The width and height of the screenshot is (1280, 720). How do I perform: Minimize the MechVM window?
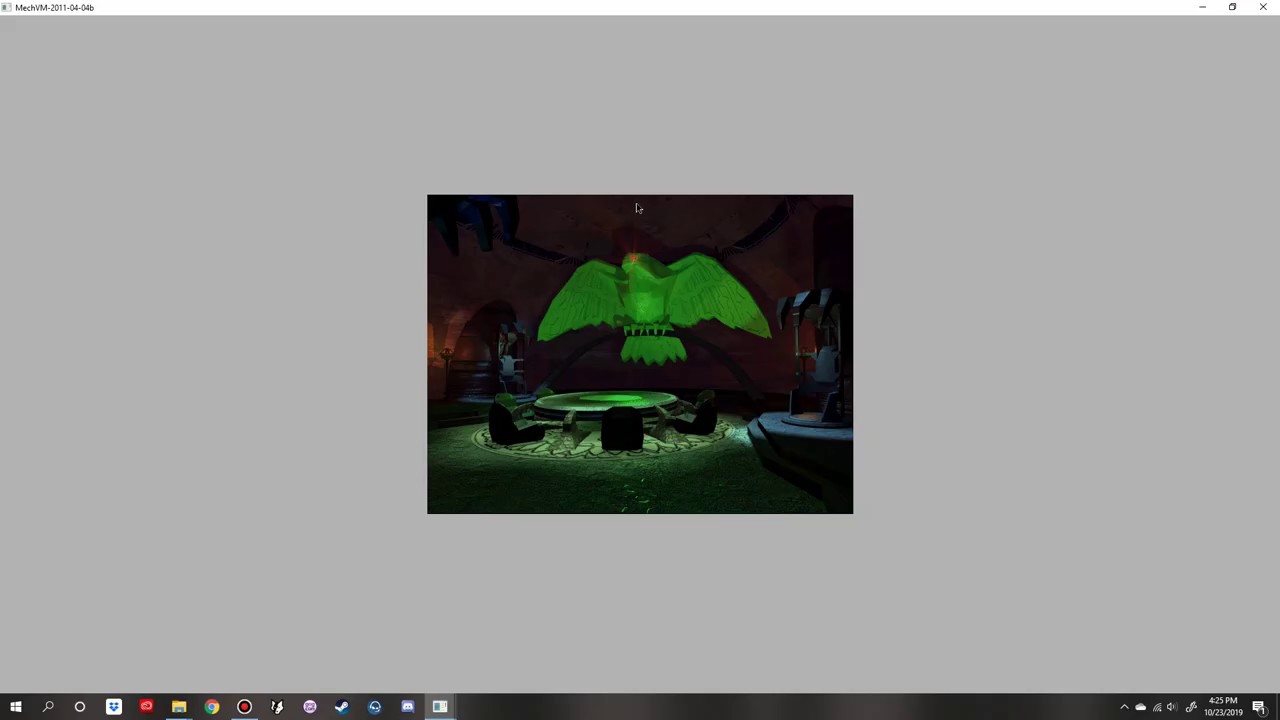click(x=1202, y=7)
